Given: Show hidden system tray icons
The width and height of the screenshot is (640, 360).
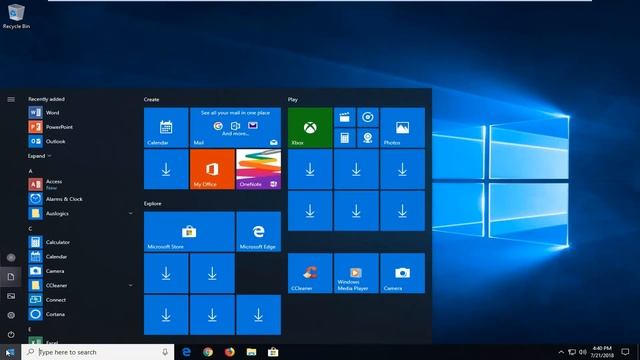Looking at the screenshot, I should pos(561,352).
